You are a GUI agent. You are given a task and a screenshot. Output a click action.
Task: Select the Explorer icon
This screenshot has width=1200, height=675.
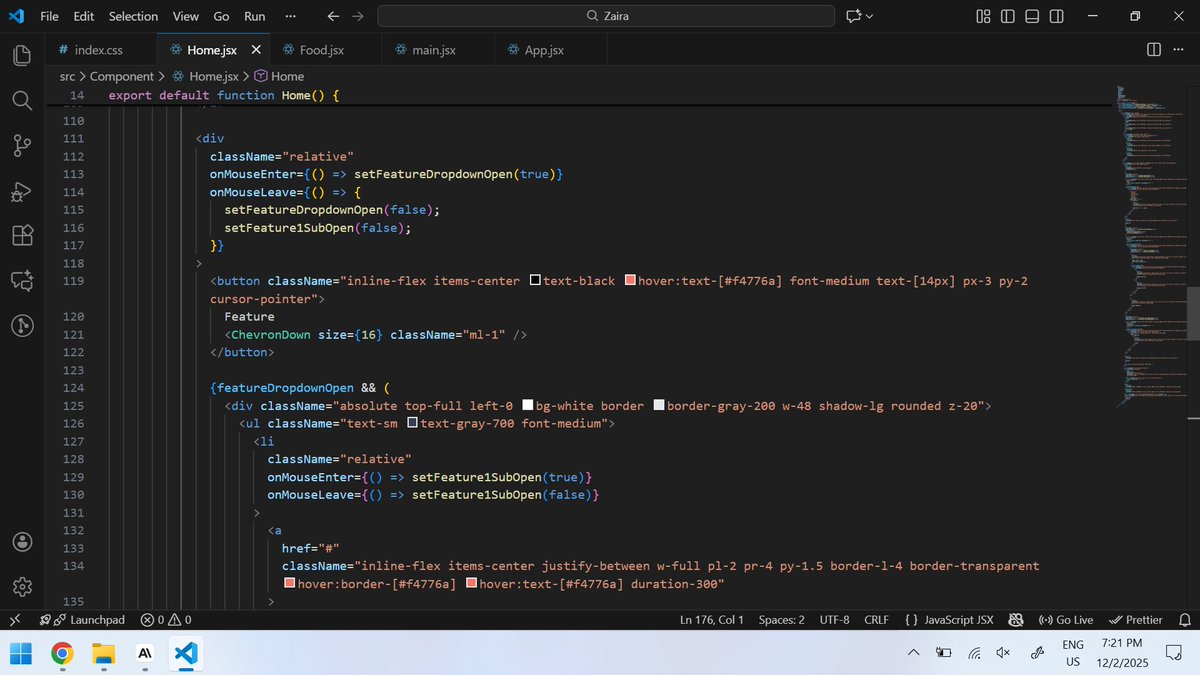coord(21,55)
